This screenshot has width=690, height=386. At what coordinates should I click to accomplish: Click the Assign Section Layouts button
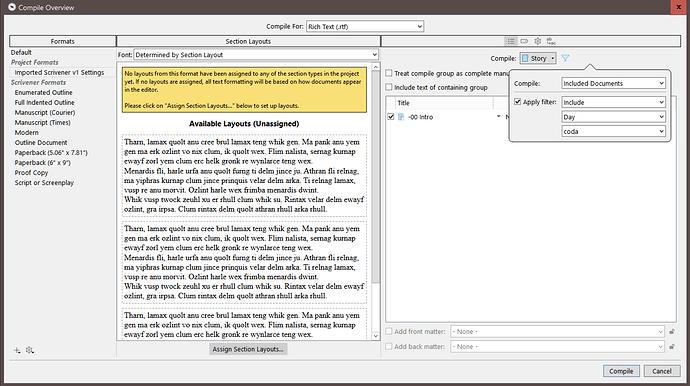click(x=248, y=349)
